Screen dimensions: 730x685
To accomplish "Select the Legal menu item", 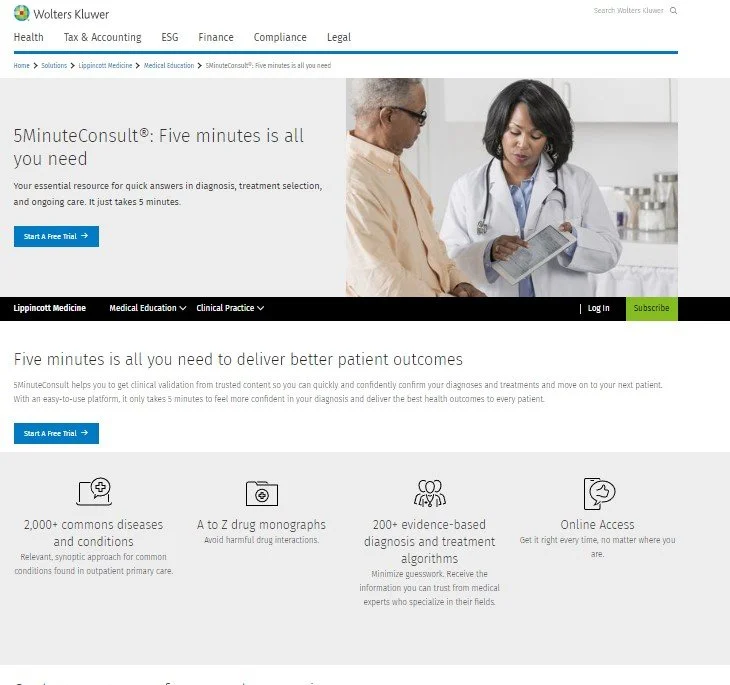I will 338,37.
